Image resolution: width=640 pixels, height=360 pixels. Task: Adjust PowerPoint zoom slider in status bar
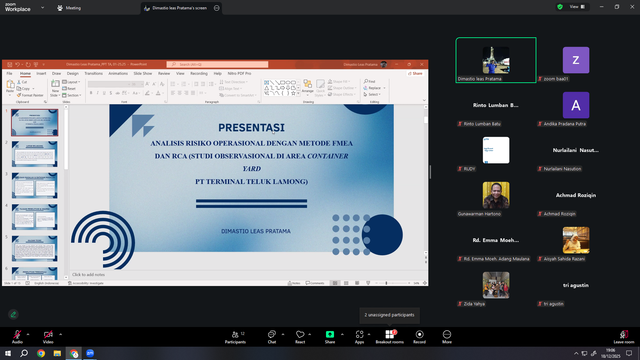point(393,283)
